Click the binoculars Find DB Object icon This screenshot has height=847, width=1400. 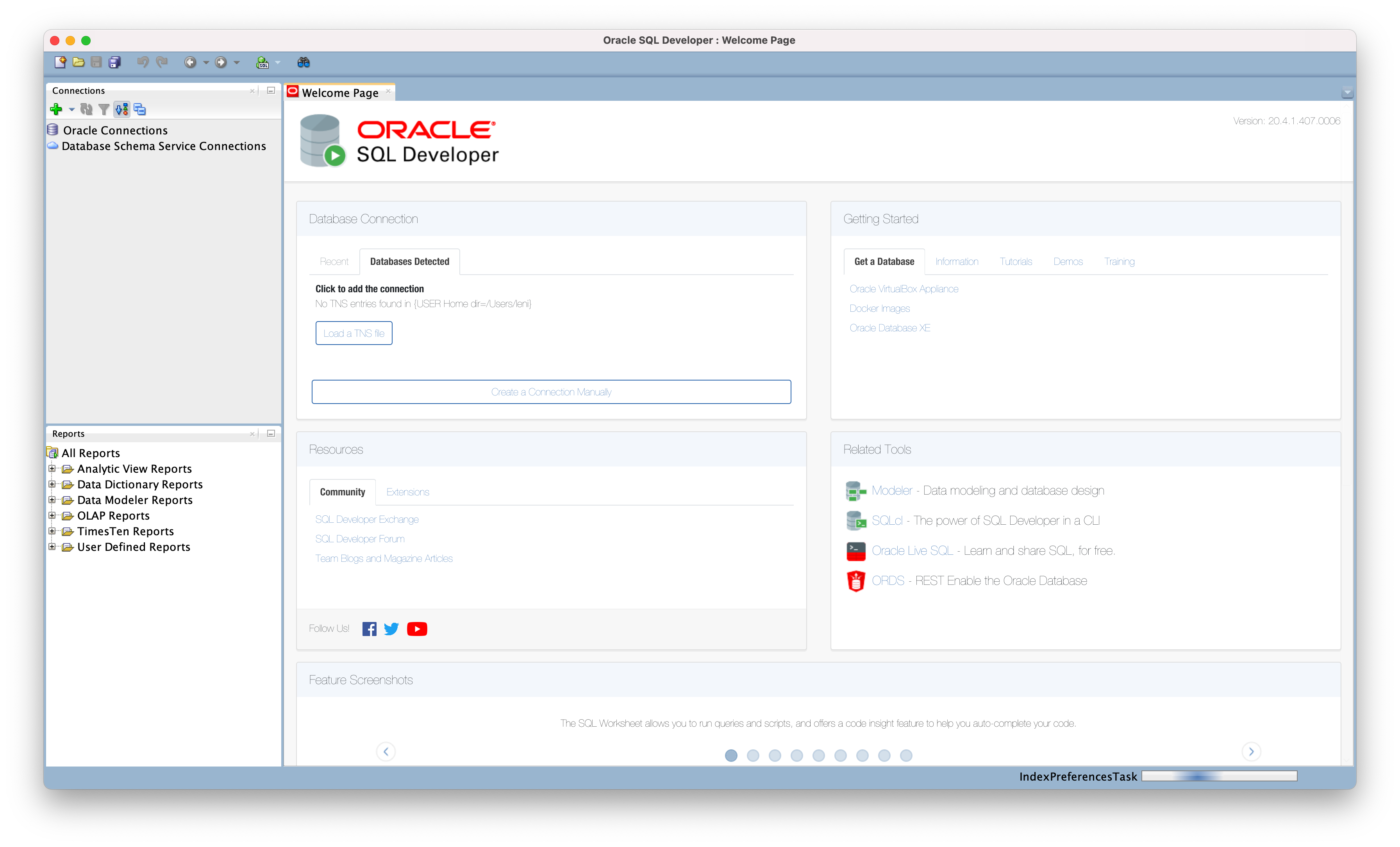coord(304,63)
